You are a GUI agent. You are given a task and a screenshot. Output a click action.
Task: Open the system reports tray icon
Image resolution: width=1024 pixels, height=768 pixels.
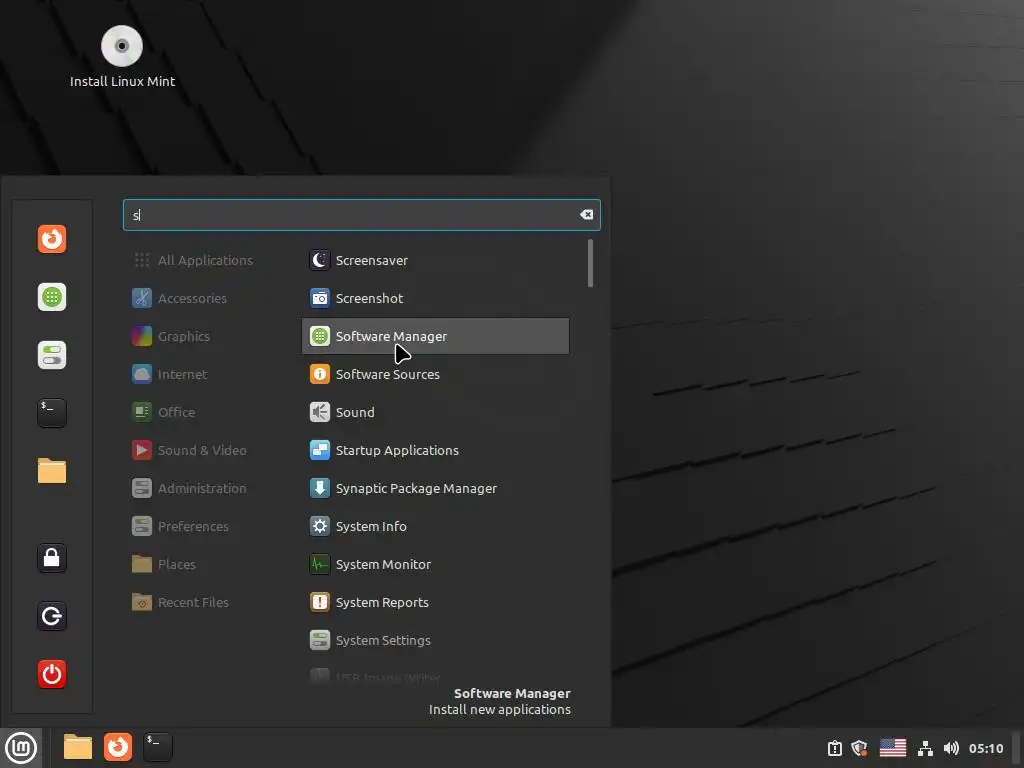835,748
